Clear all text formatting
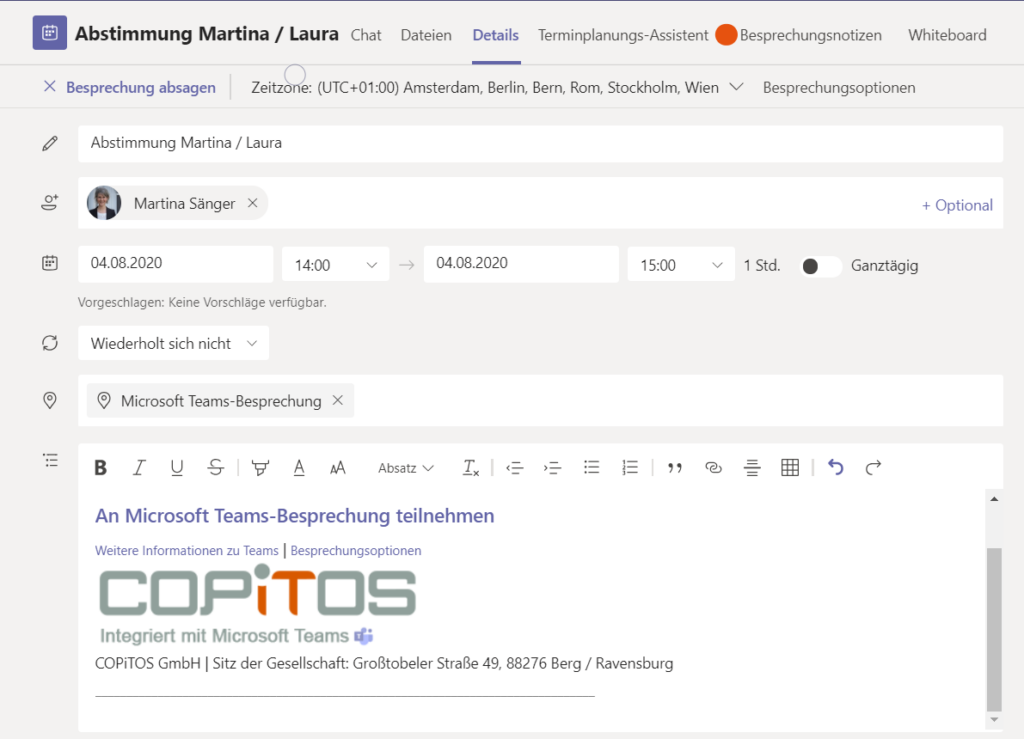The image size is (1024, 739). [x=471, y=467]
